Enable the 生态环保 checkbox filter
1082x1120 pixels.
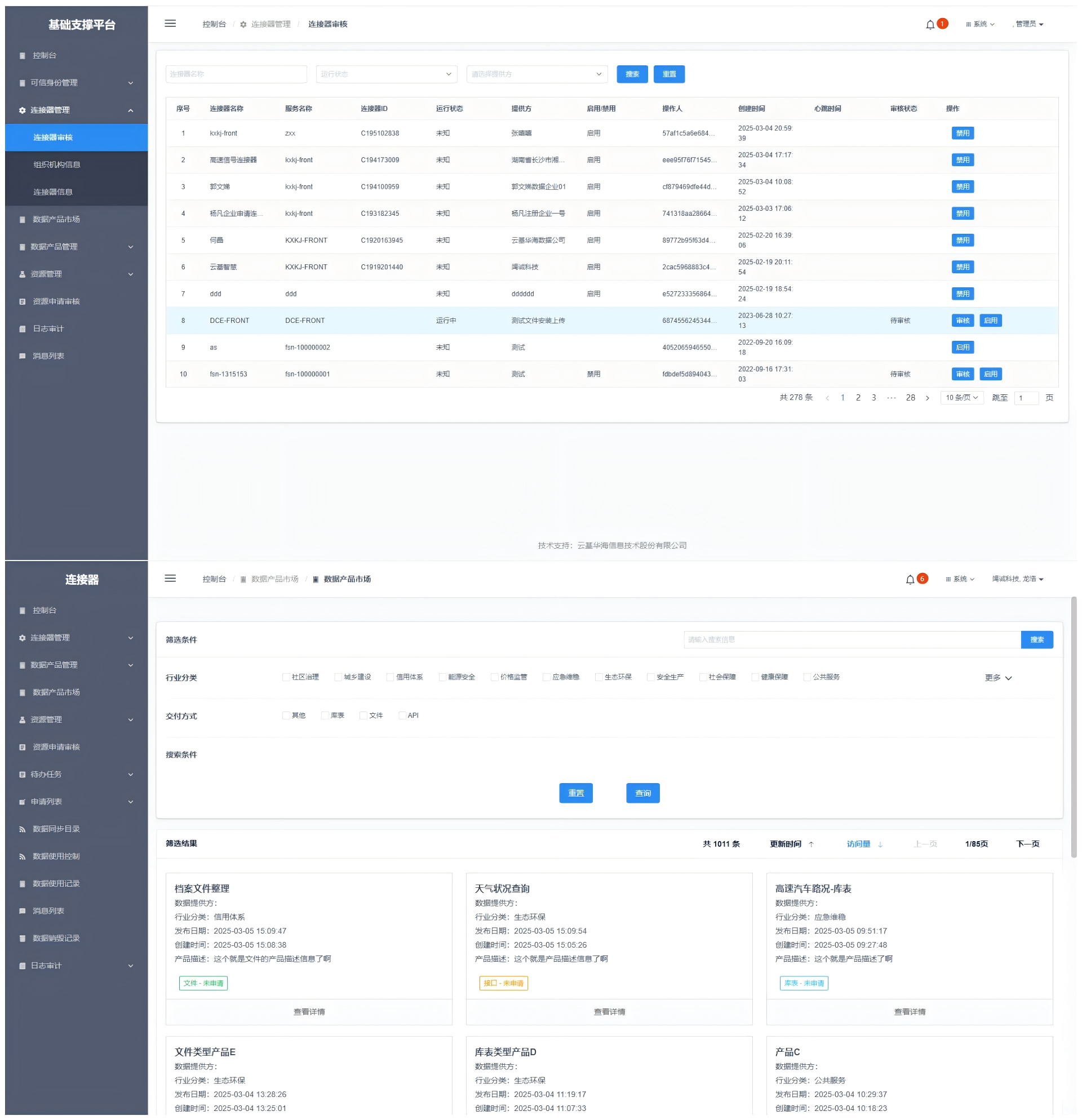coord(598,677)
